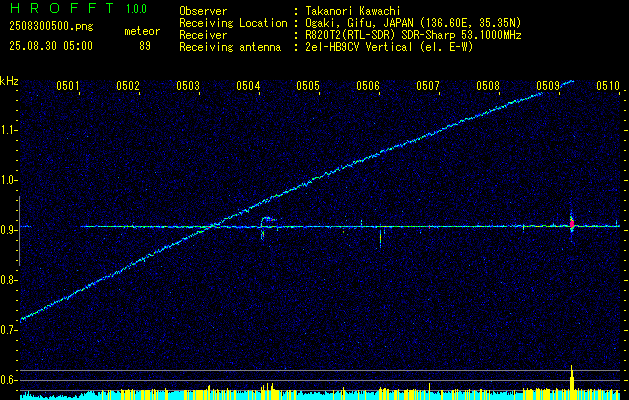The image size is (629, 400).
Task: Click frequency axis label 0.6
Action: (x=8, y=380)
